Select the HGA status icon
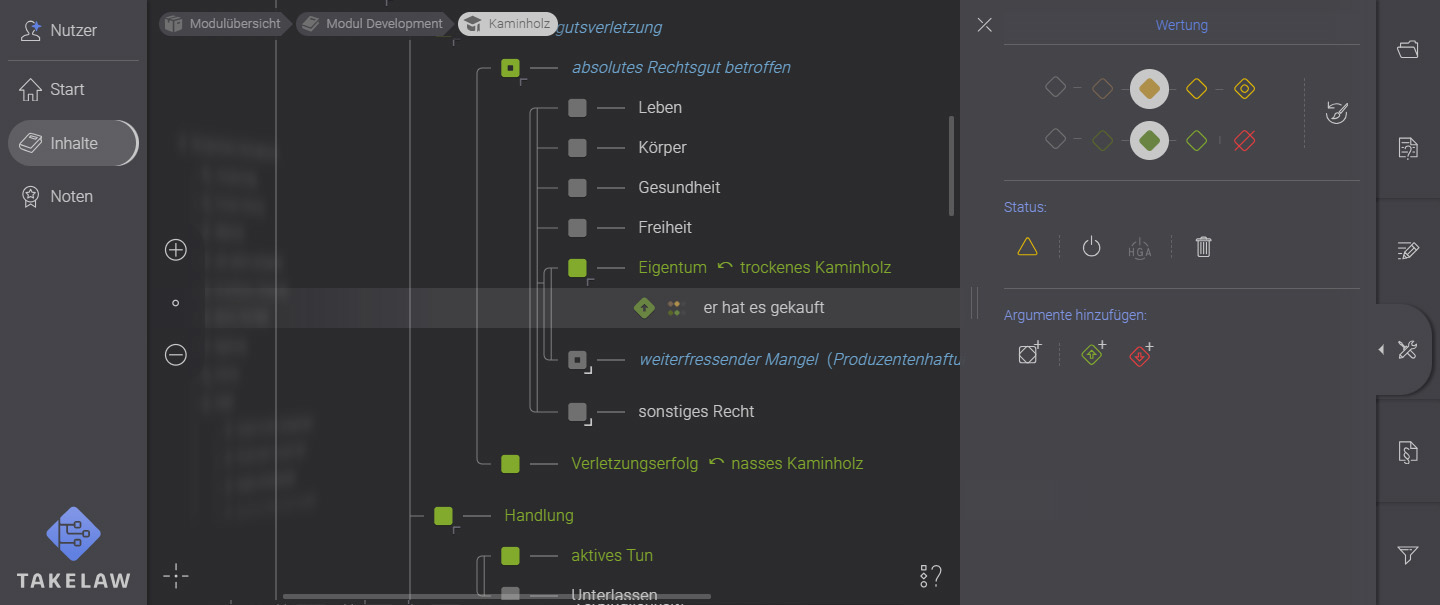Screen dimensions: 1440x605 point(1139,247)
